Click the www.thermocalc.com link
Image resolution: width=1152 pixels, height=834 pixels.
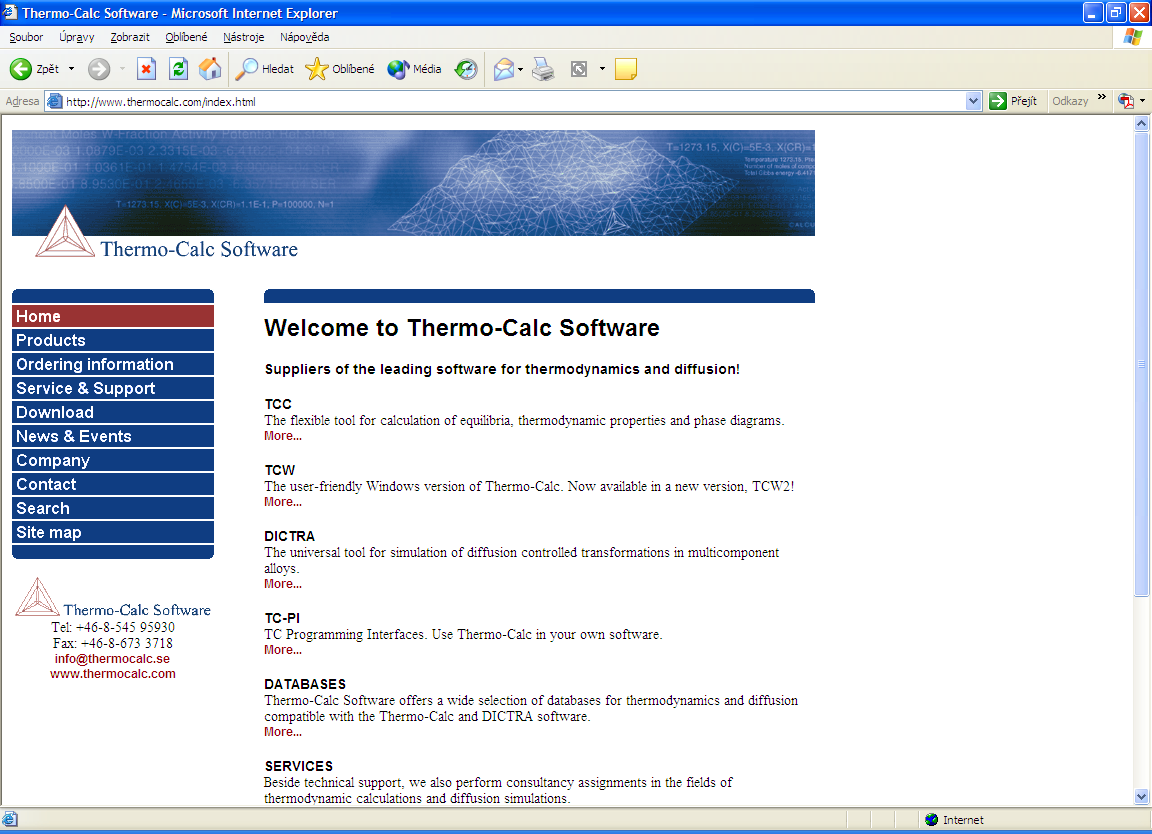click(x=112, y=674)
